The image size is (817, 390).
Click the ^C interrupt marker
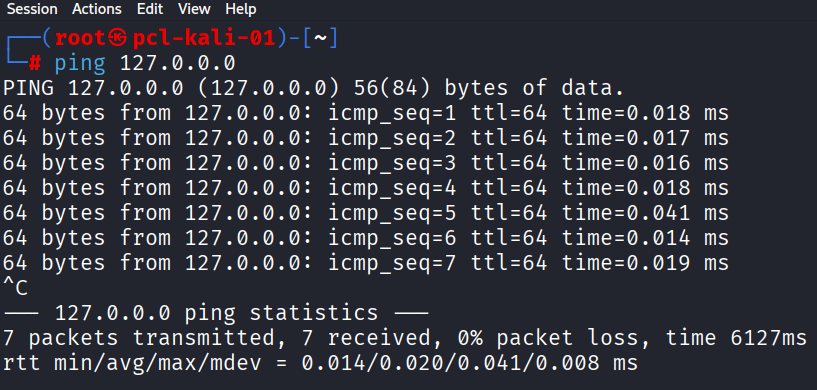pyautogui.click(x=16, y=288)
